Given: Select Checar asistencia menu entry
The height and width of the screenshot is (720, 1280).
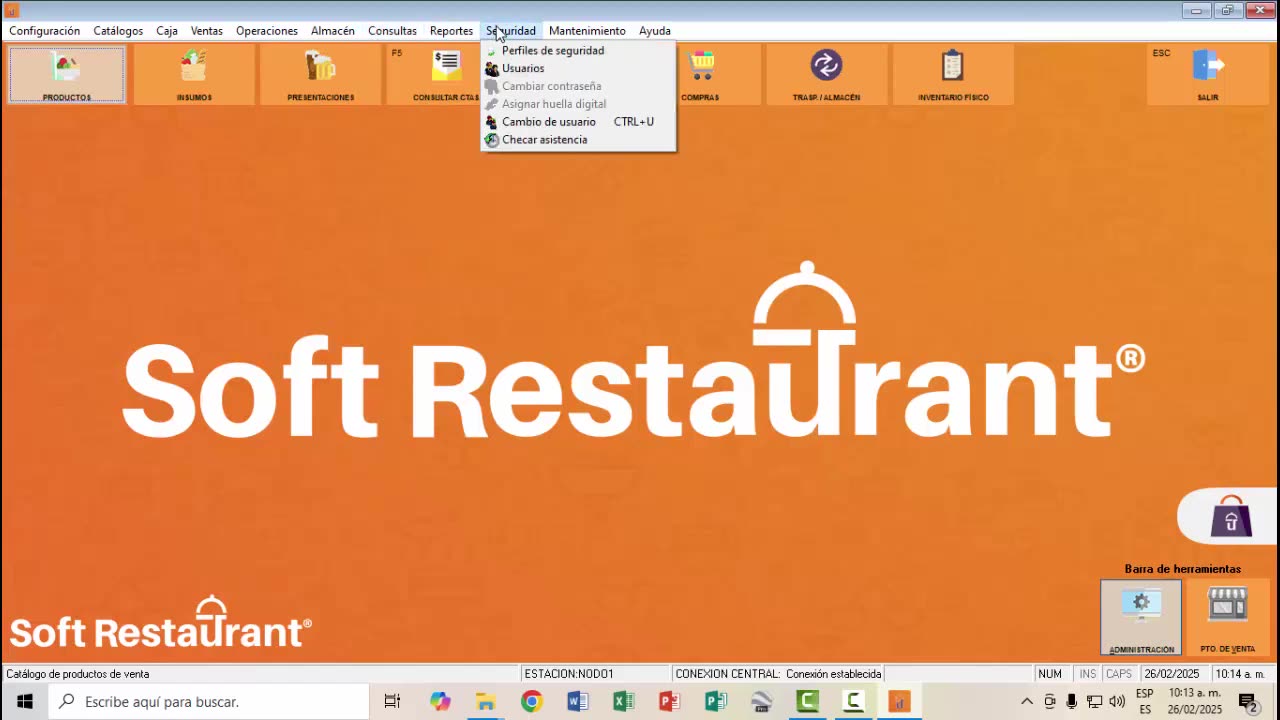Looking at the screenshot, I should click(578, 140).
